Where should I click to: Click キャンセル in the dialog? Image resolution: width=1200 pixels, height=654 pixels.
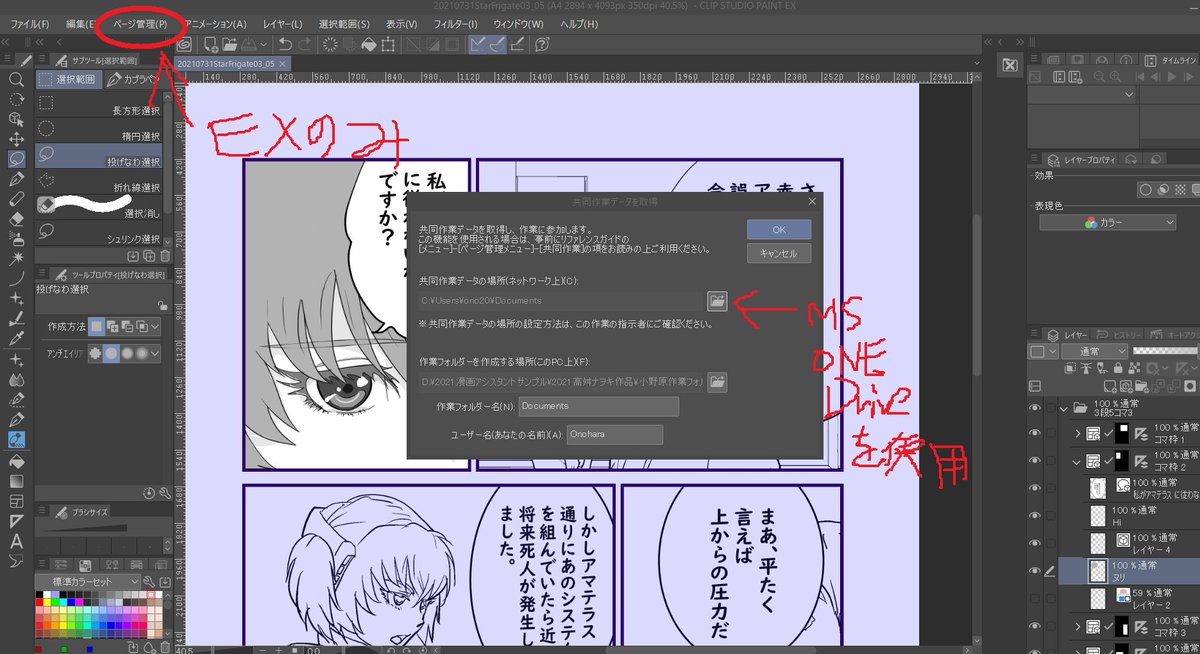coord(778,254)
